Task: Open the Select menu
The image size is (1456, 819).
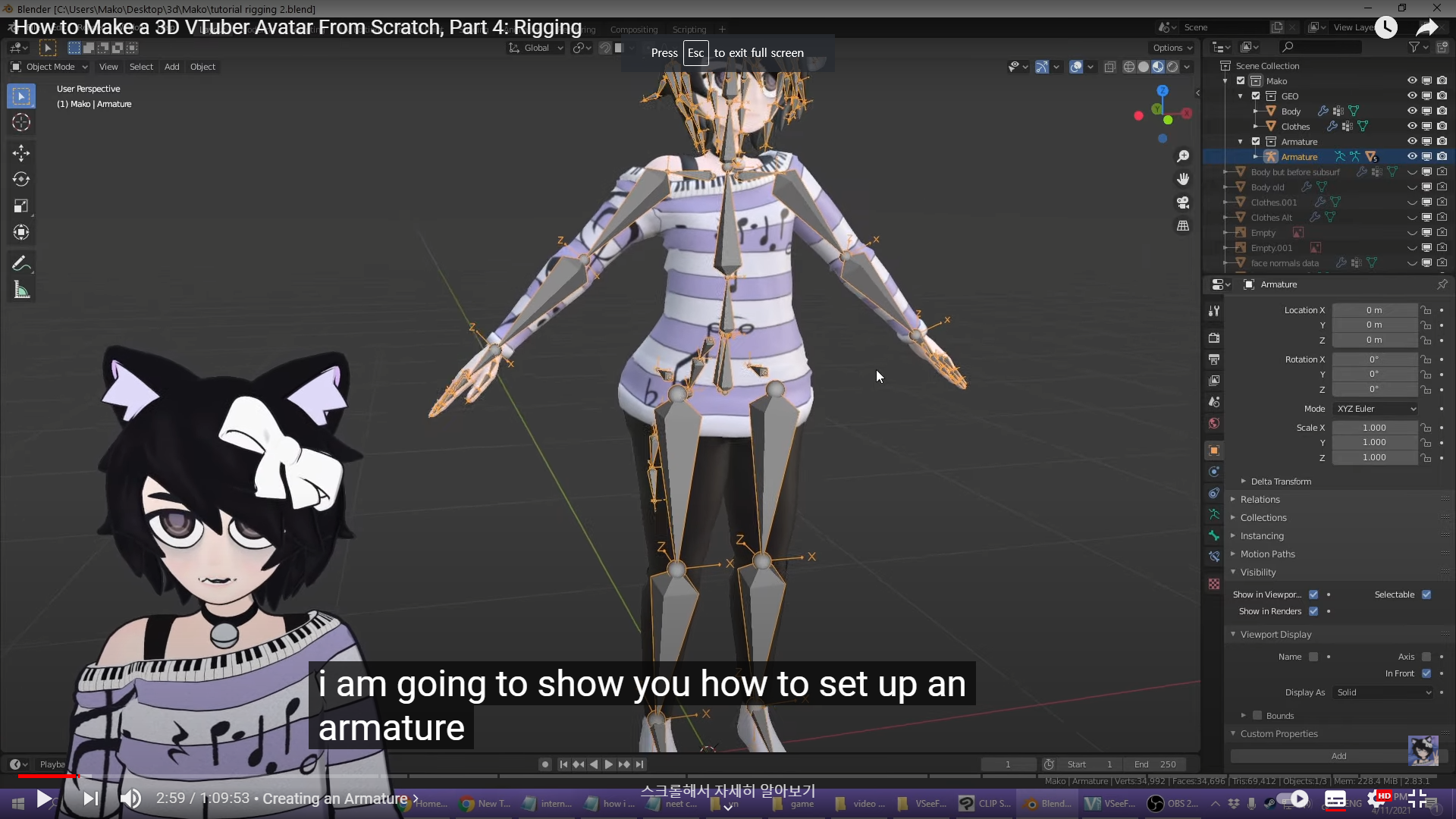Action: tap(141, 67)
